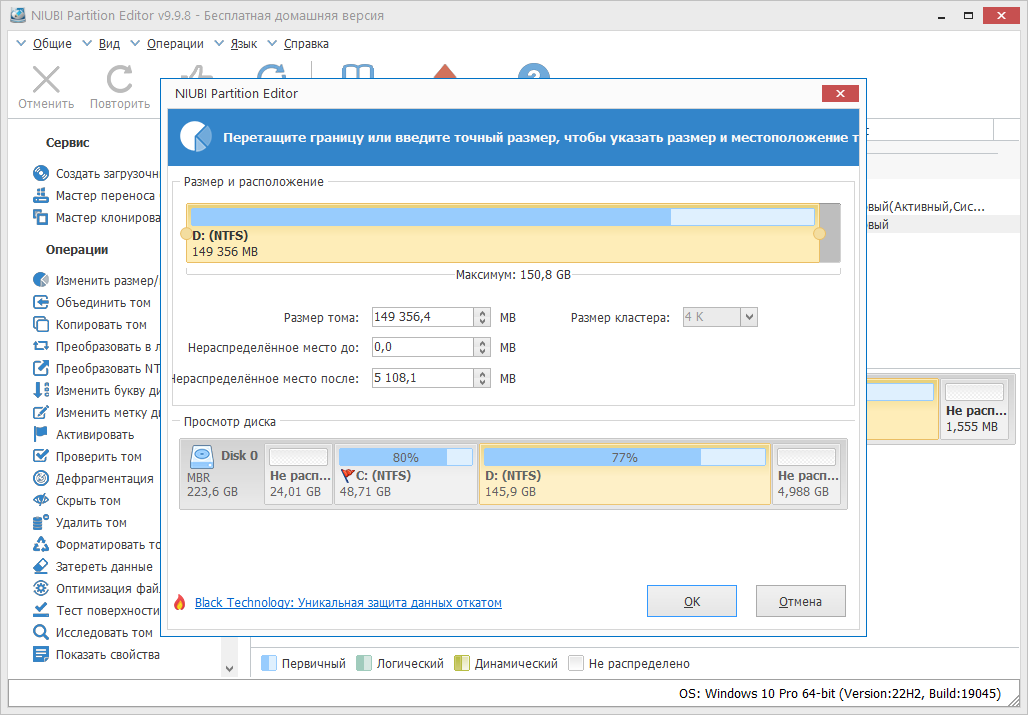The width and height of the screenshot is (1028, 715).
Task: Click the Redo (Повторить) toolbar icon
Action: 119,79
